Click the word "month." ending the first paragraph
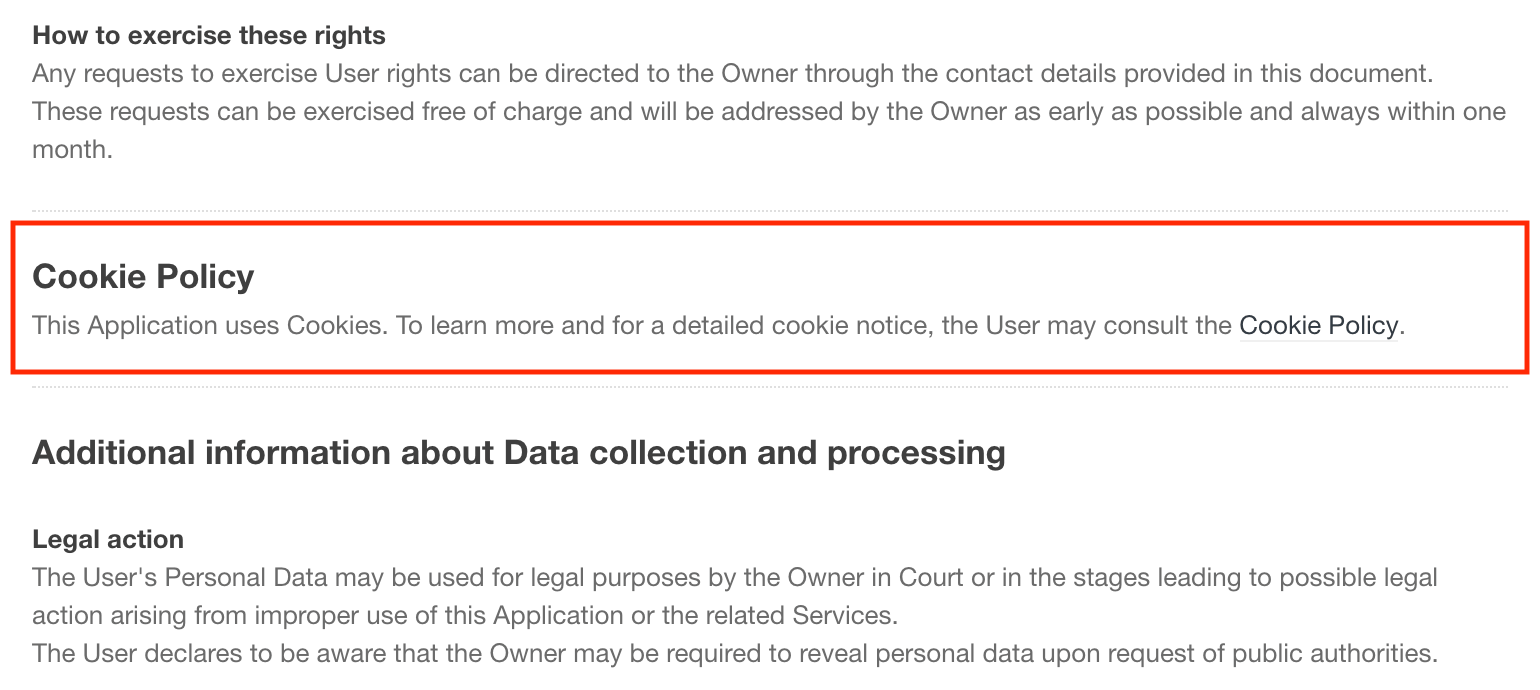Image resolution: width=1540 pixels, height=690 pixels. click(72, 149)
